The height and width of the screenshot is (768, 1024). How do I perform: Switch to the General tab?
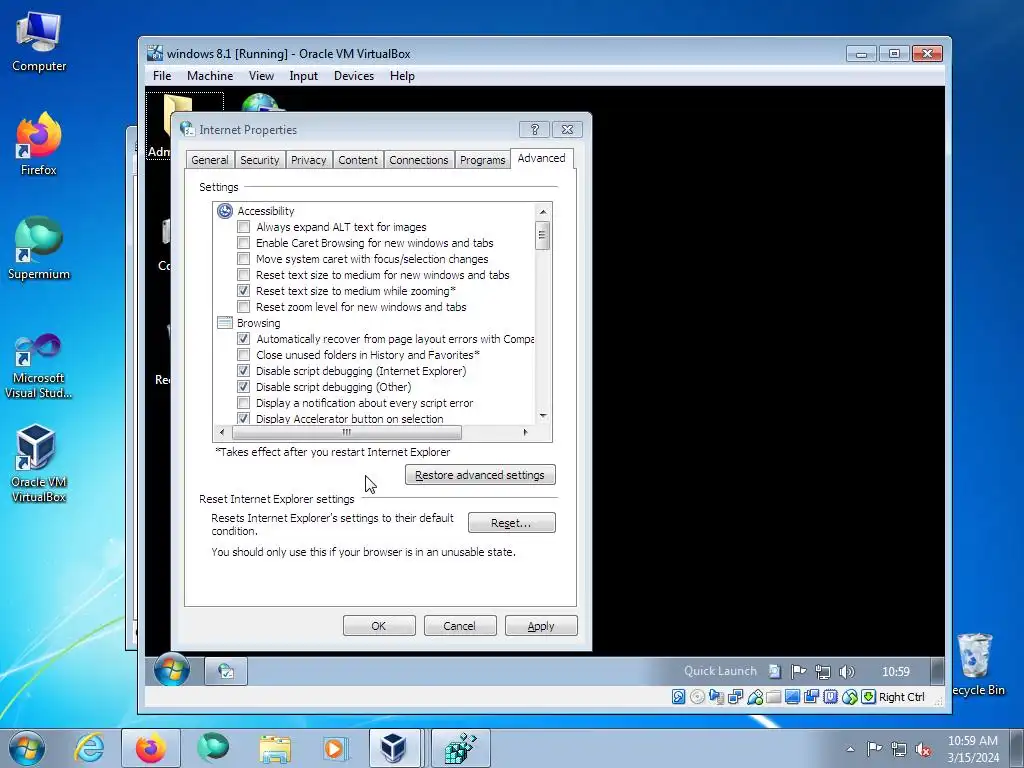click(210, 160)
